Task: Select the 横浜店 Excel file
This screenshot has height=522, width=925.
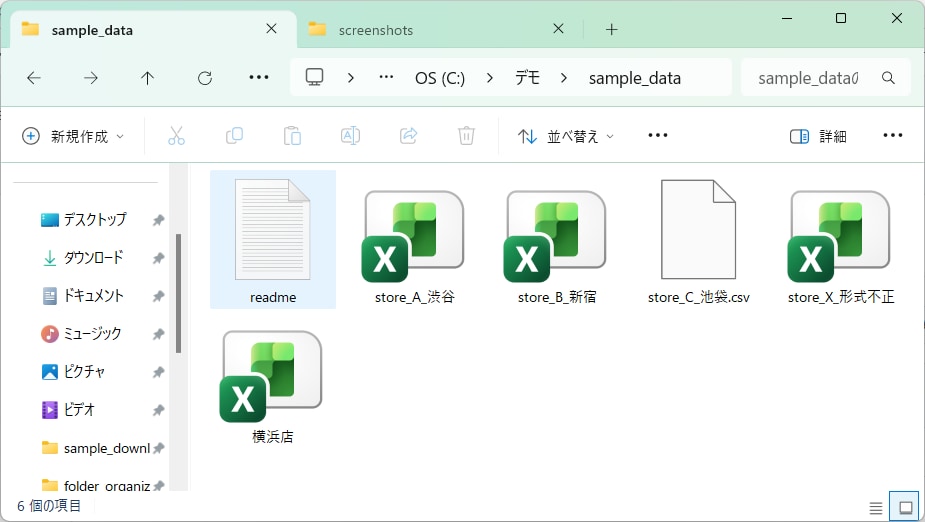Action: pyautogui.click(x=273, y=380)
